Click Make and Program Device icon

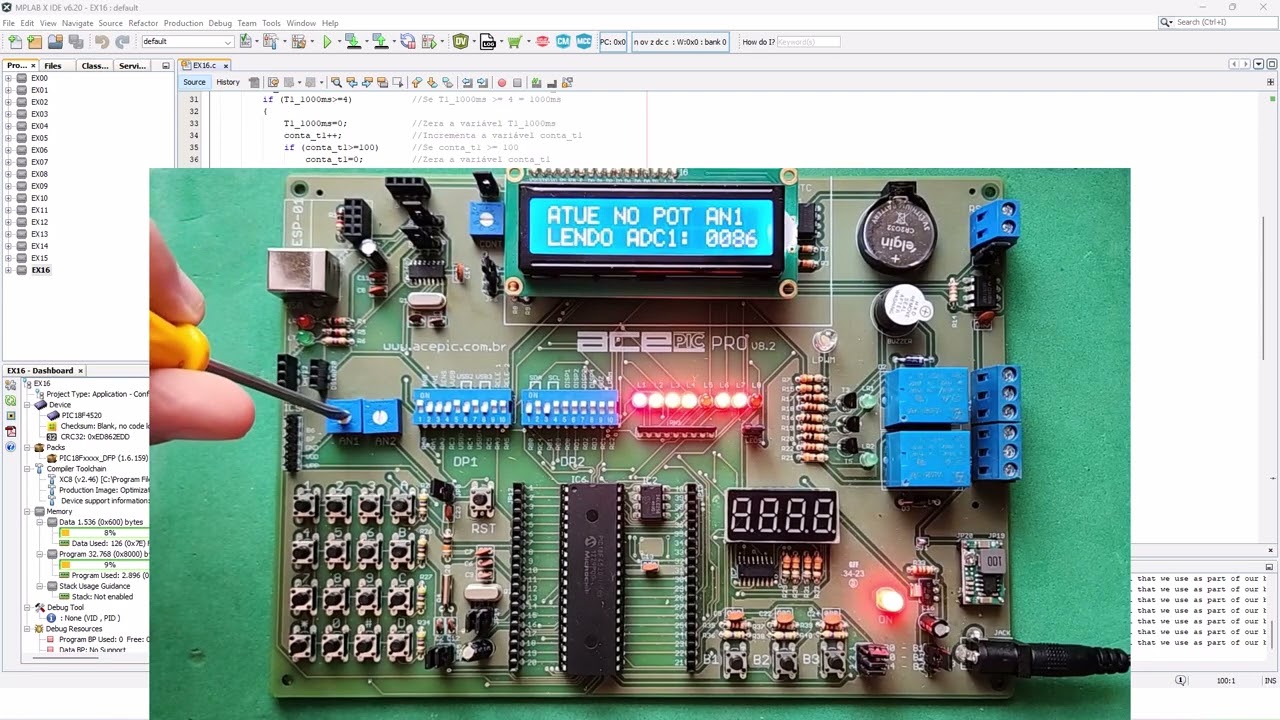352,42
